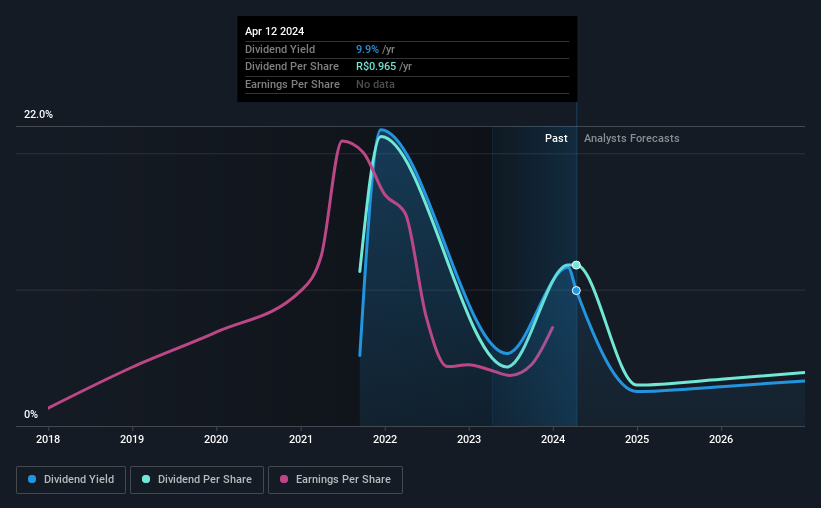821x508 pixels.
Task: Click the teal Dividend Per Share legend dot
Action: pyautogui.click(x=146, y=479)
